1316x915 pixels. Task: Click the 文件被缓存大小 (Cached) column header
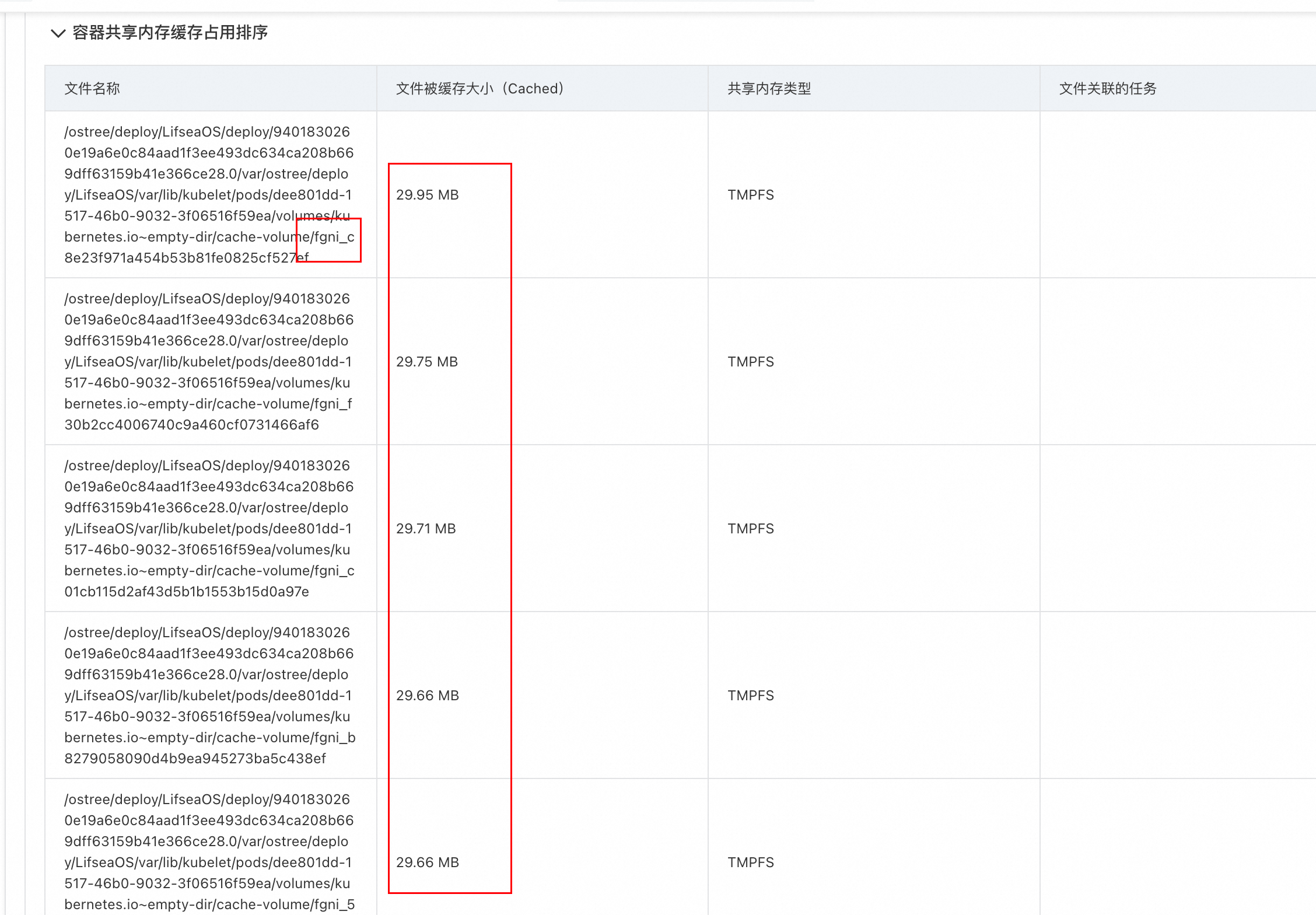pos(480,89)
